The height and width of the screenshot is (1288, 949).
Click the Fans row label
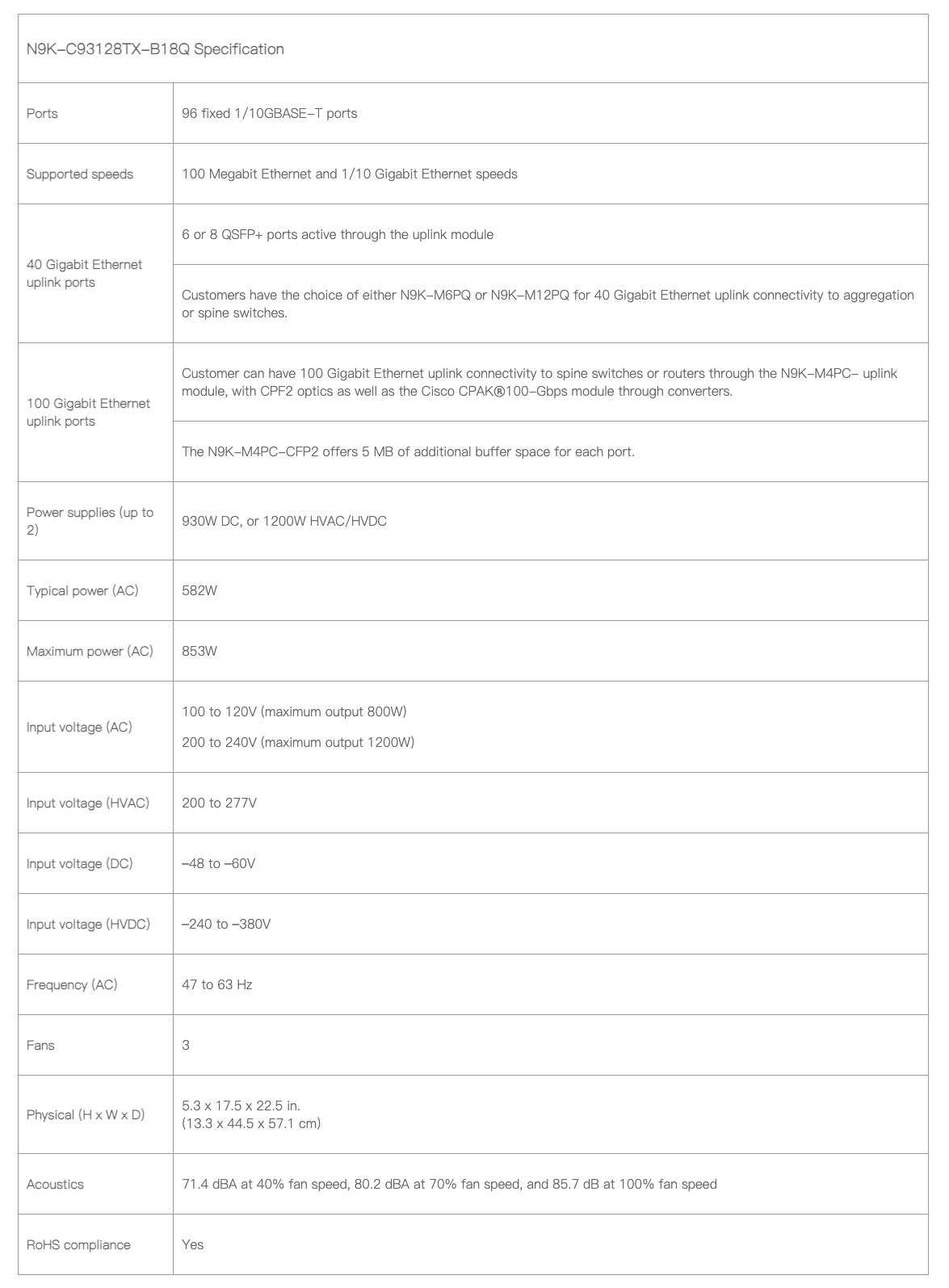40,1045
